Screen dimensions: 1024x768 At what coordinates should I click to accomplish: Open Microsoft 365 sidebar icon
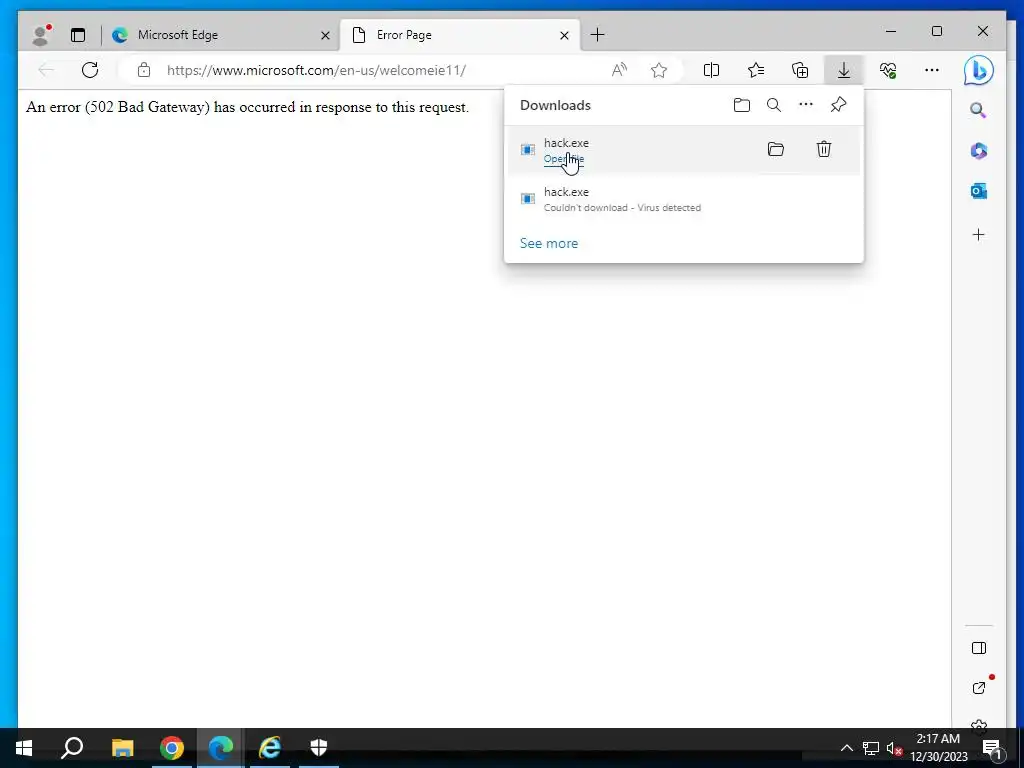tap(978, 151)
